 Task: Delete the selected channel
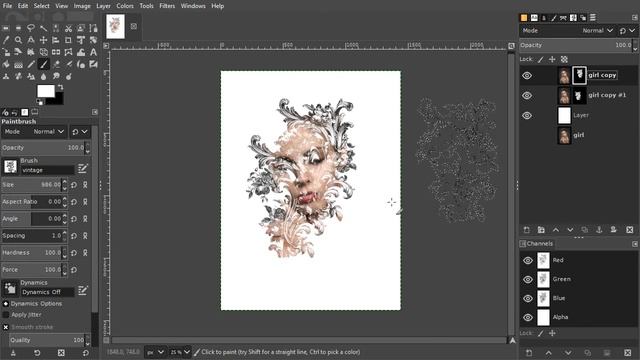click(x=628, y=353)
